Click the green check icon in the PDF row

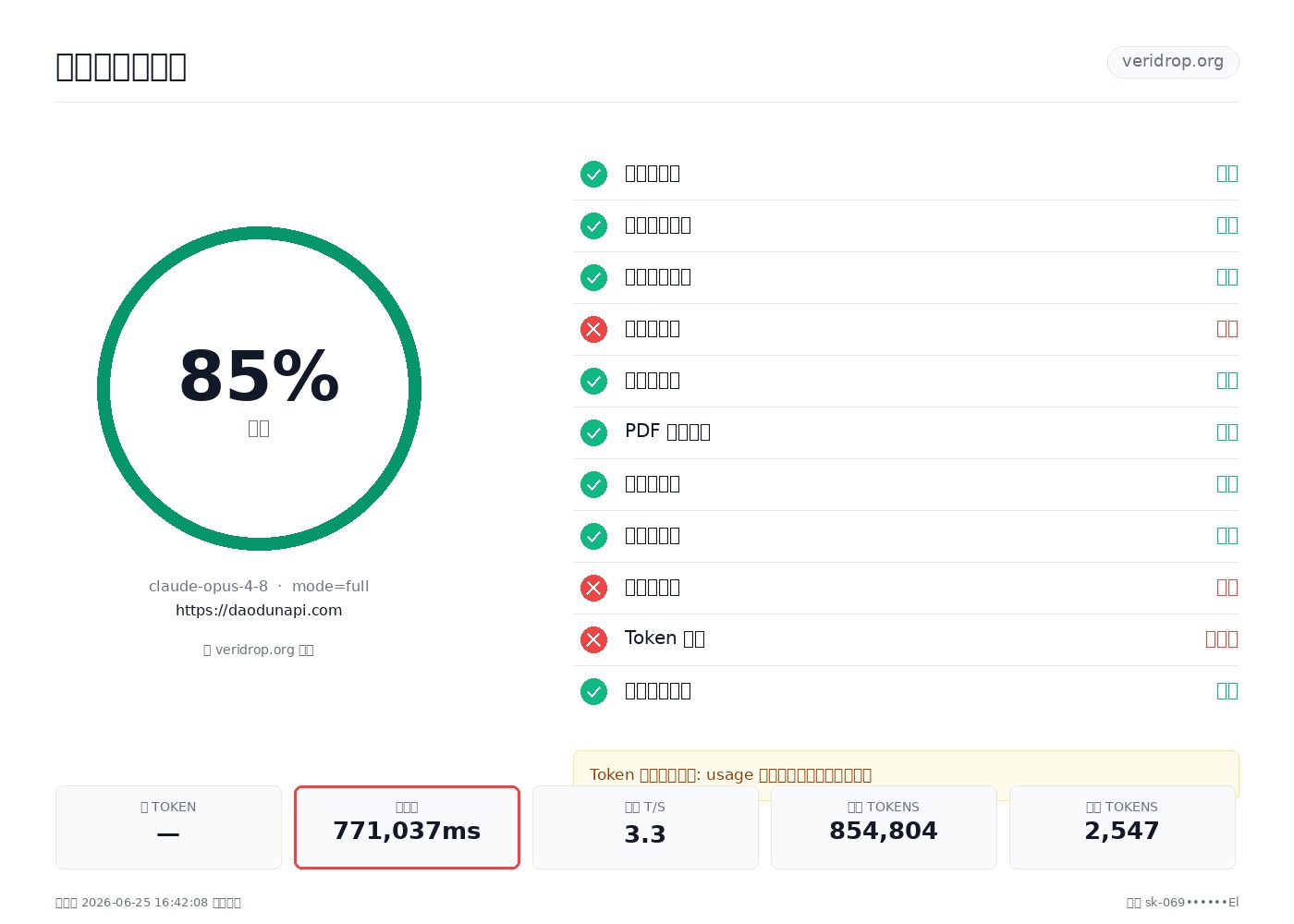click(x=593, y=432)
